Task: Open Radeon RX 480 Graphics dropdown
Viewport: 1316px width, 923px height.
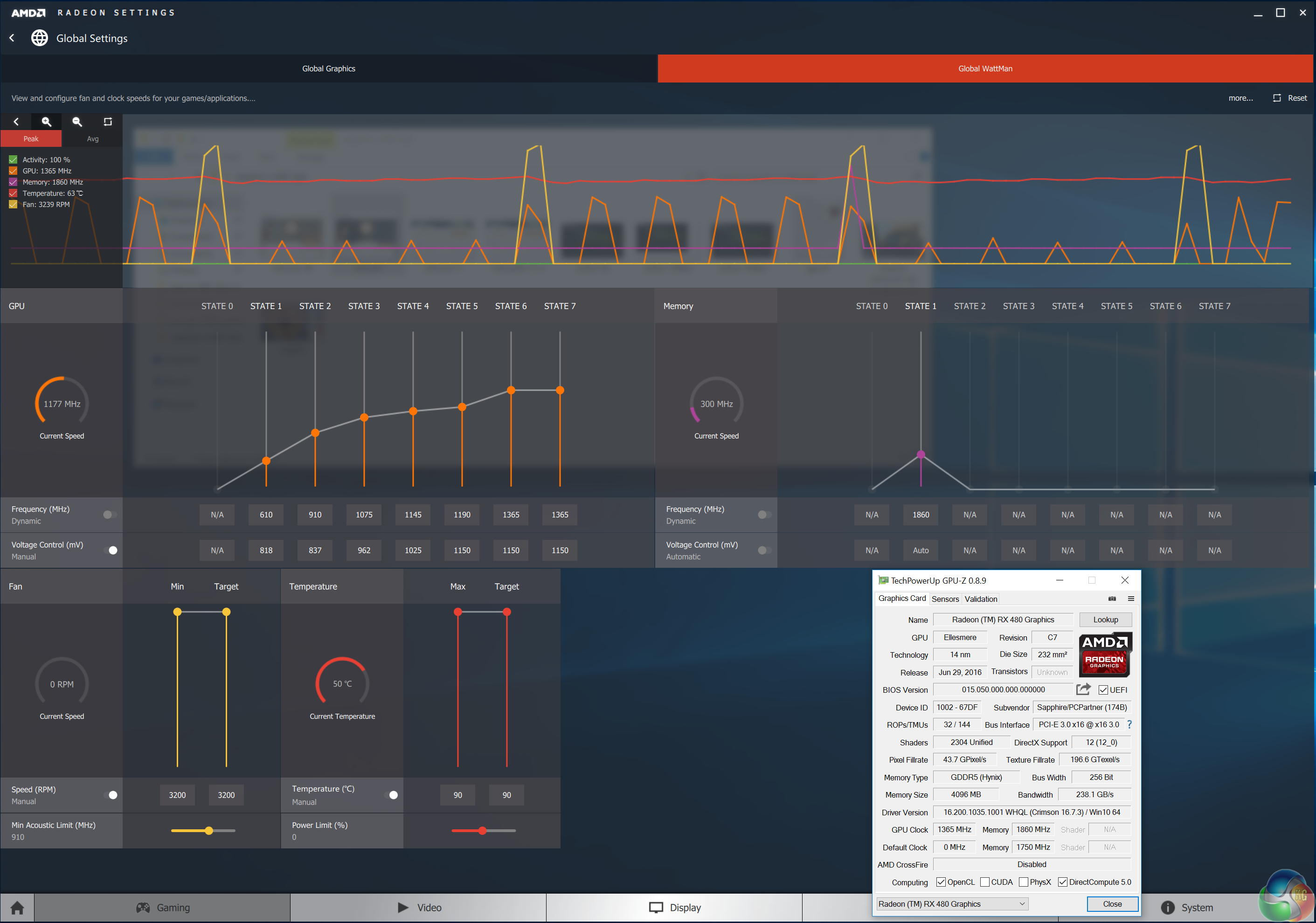Action: 952,903
